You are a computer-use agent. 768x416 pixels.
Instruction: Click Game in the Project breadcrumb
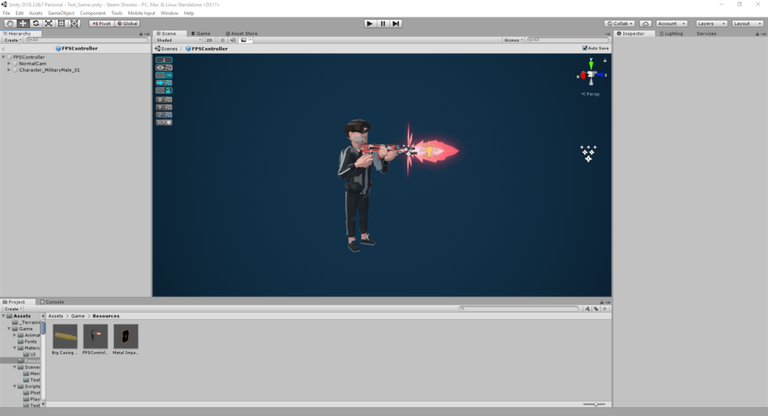78,316
